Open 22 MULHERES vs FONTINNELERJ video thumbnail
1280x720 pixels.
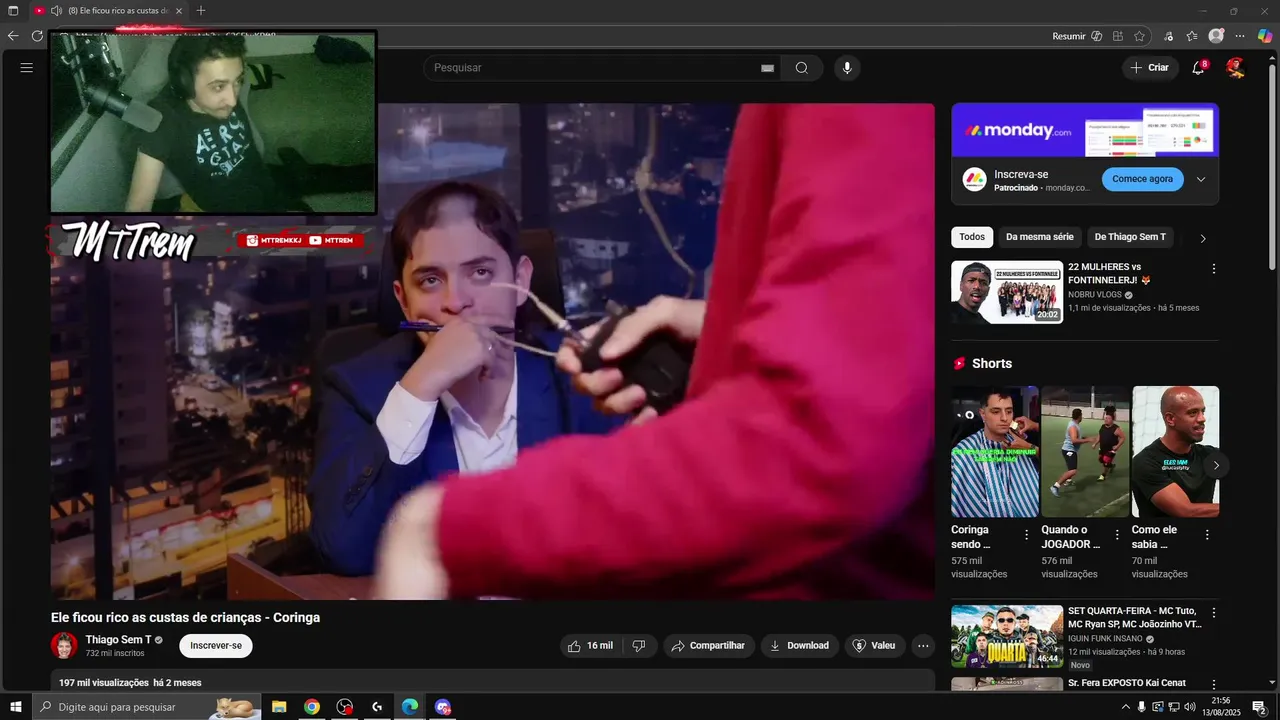1007,292
